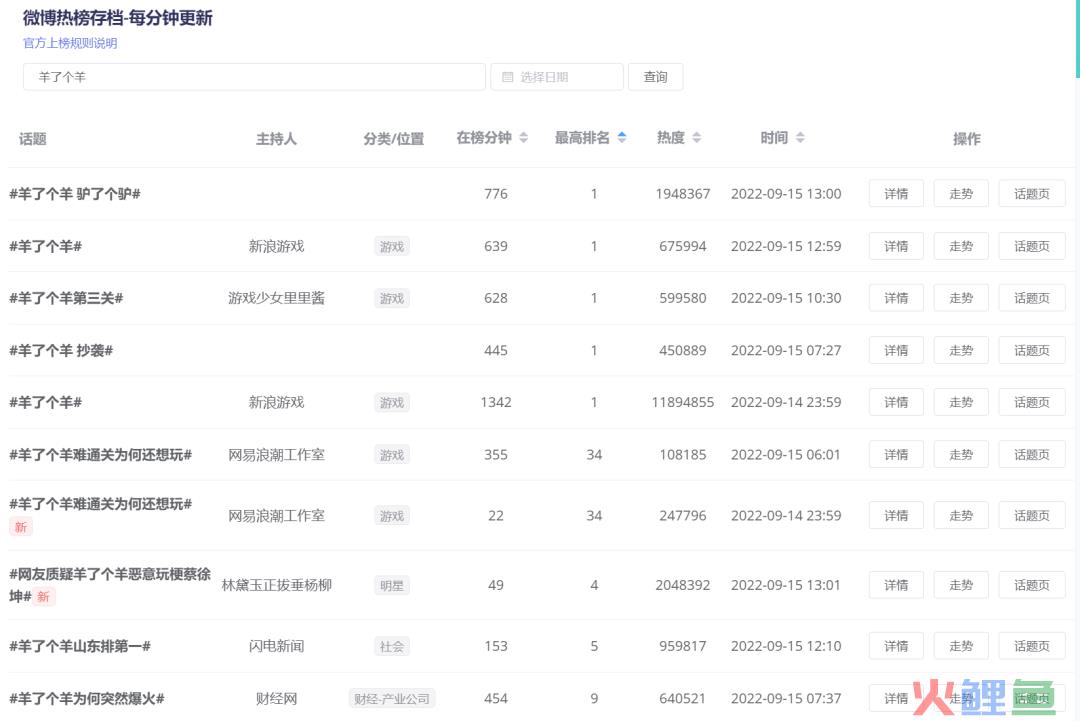
Task: Click the 游戏 tag in the #羊了个羊第三关# row
Action: point(392,299)
